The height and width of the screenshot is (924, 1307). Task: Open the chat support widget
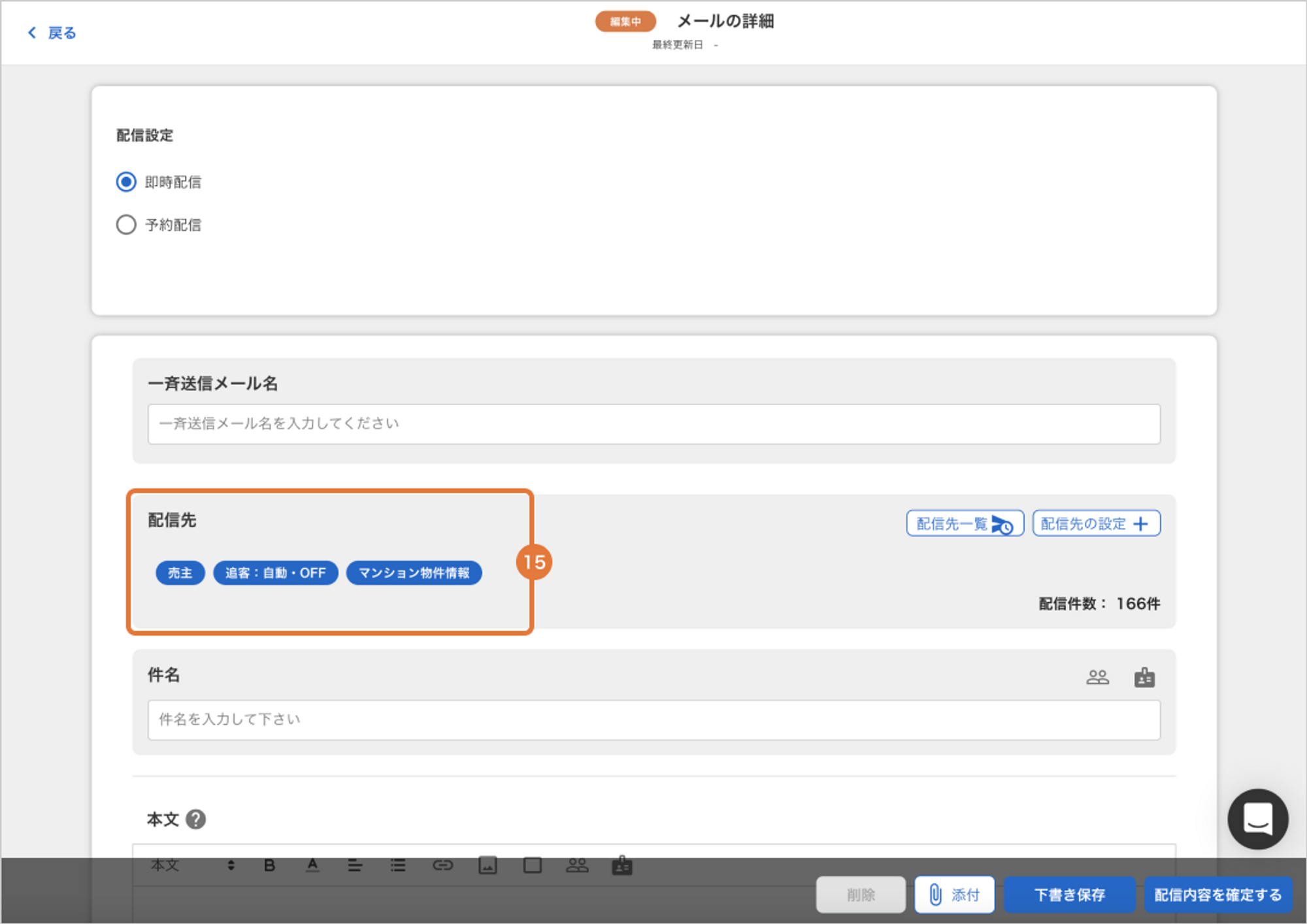pos(1258,819)
